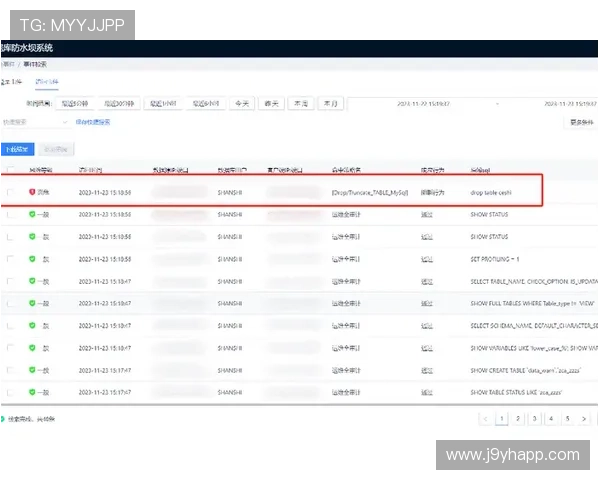This screenshot has height=480, width=600.
Task: Toggle the select-all checkbox in table header
Action: click(x=10, y=170)
